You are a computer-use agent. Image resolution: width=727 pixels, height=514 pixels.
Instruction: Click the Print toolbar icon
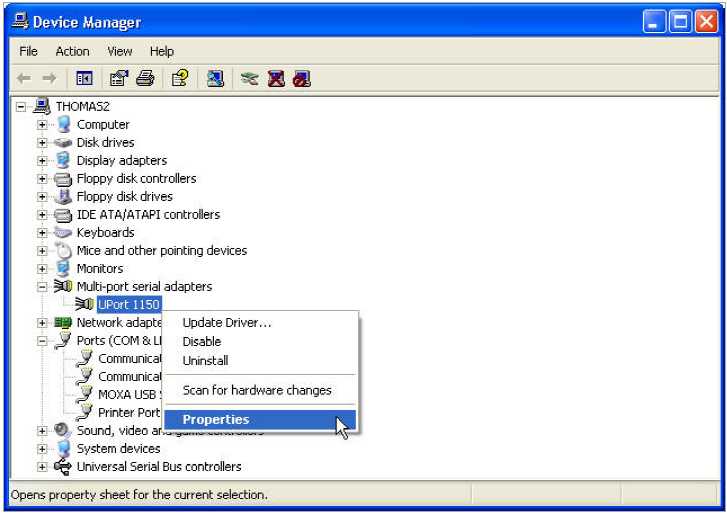145,78
